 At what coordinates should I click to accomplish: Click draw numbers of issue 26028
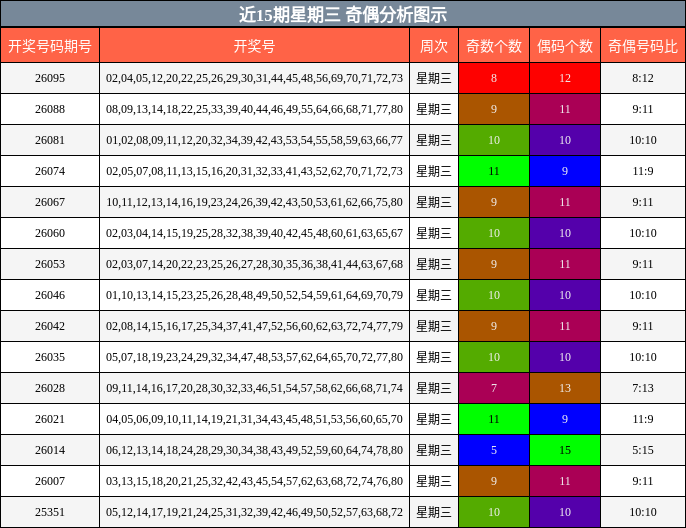[254, 388]
